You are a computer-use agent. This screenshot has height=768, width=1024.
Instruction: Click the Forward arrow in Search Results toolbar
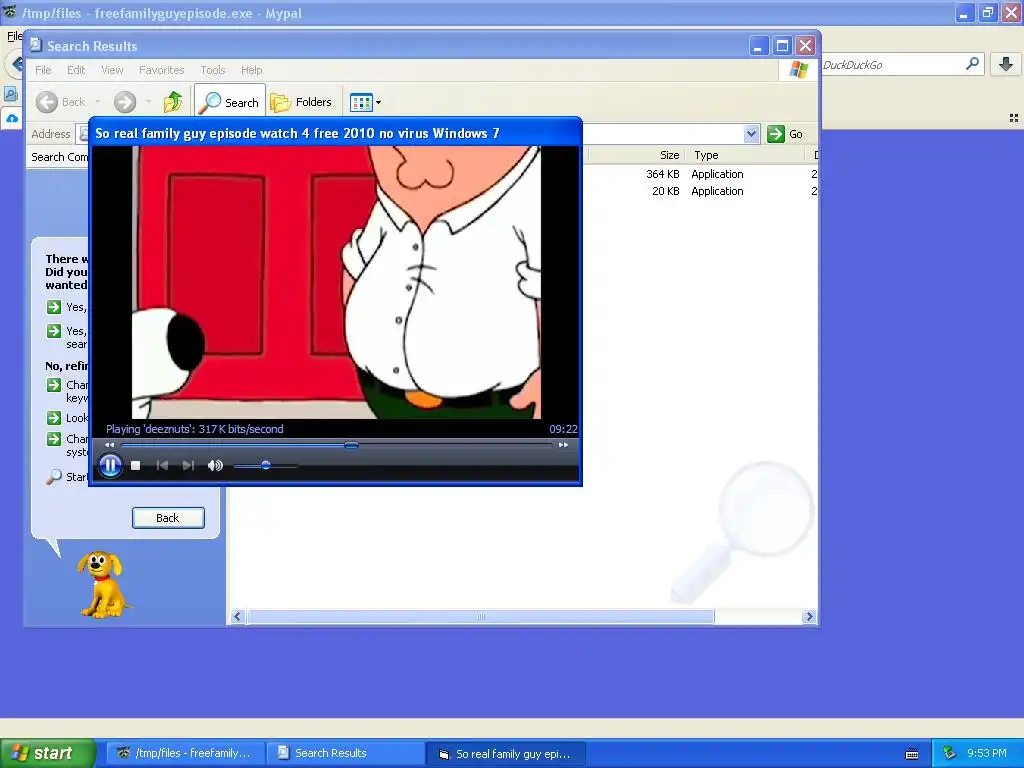pyautogui.click(x=125, y=102)
